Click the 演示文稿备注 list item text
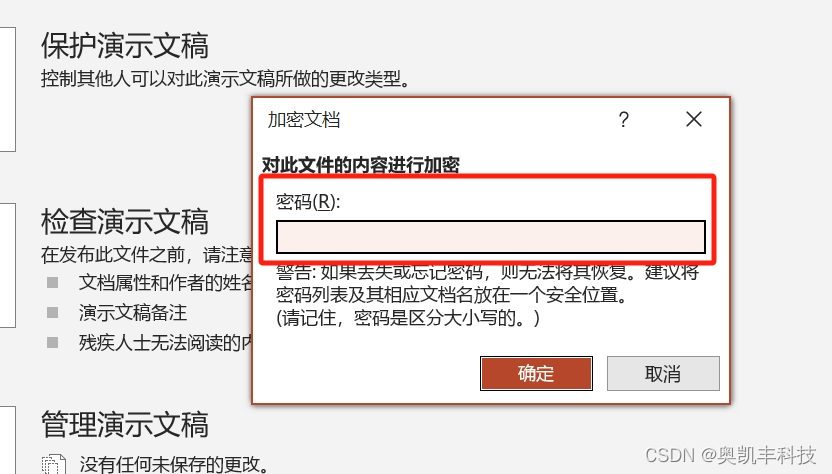The width and height of the screenshot is (832, 474). (133, 313)
